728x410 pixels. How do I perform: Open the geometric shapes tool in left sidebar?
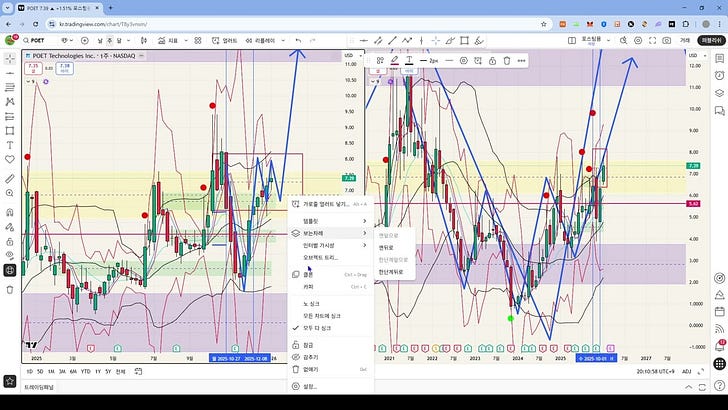pyautogui.click(x=10, y=130)
